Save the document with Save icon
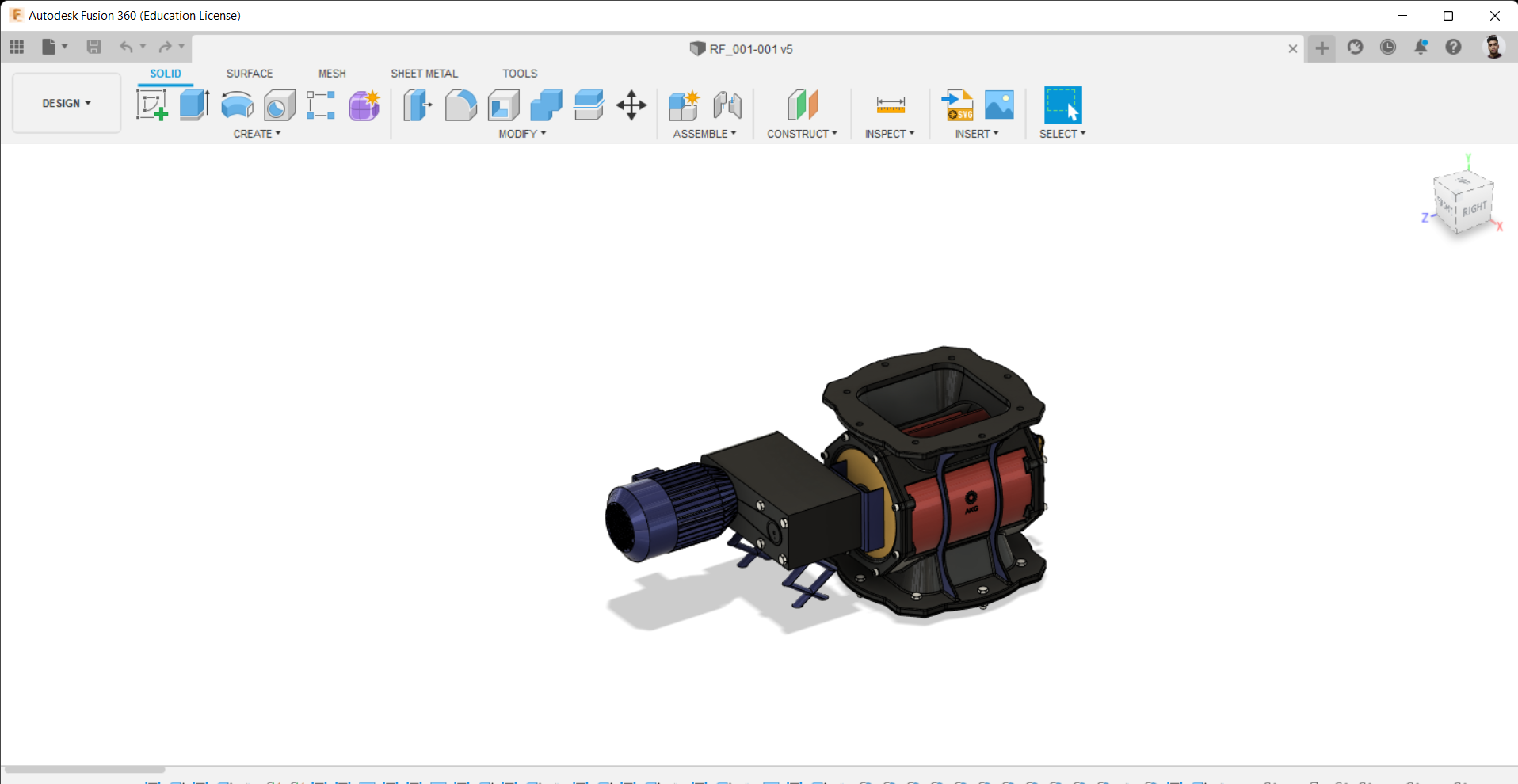 [x=93, y=47]
